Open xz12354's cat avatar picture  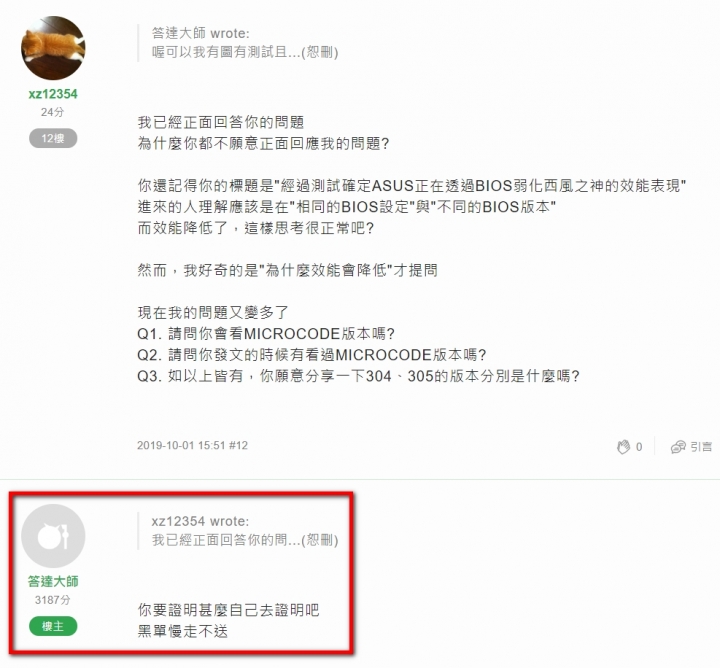53,48
